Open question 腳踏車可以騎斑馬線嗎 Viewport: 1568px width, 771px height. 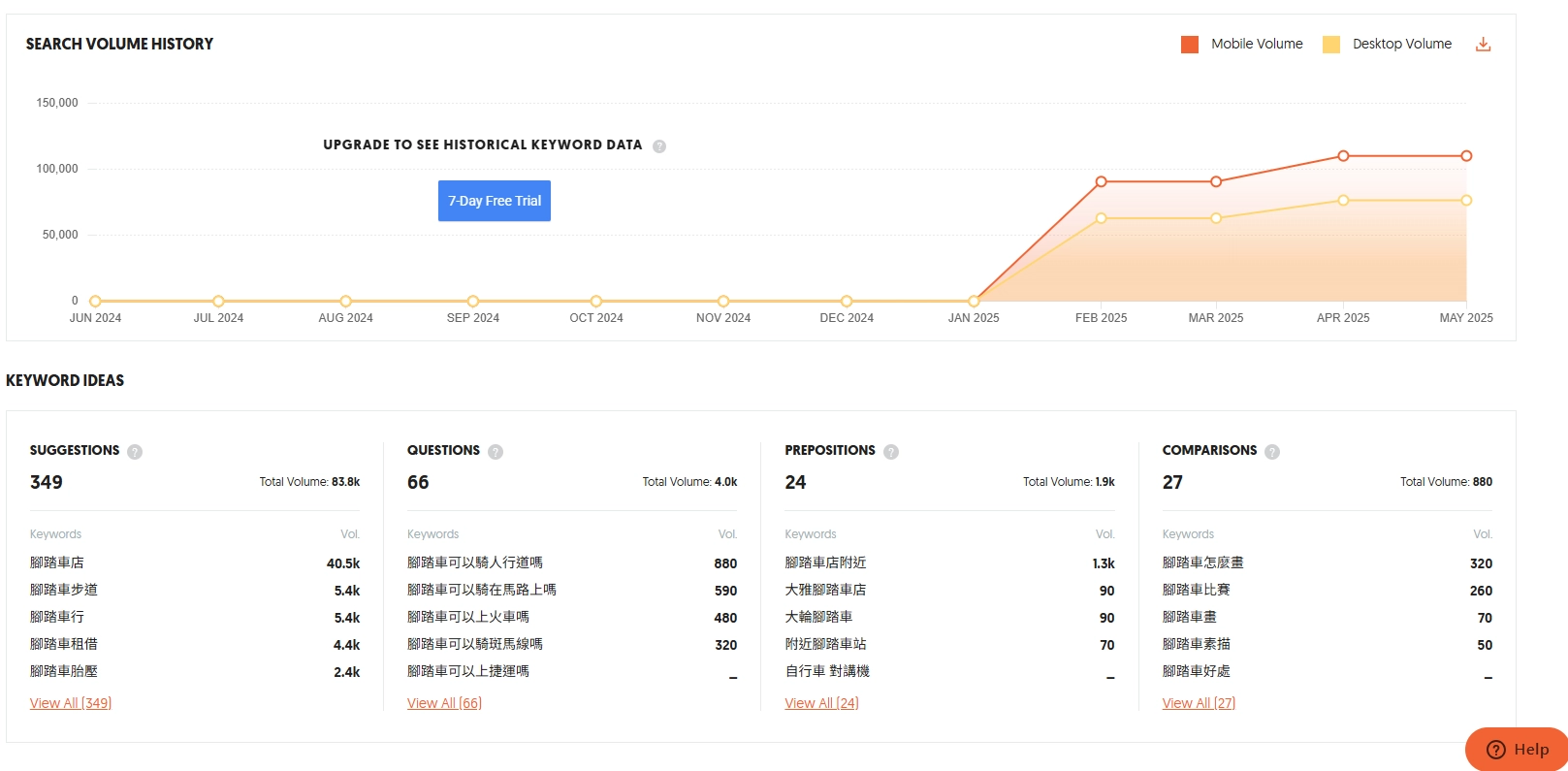coord(475,644)
